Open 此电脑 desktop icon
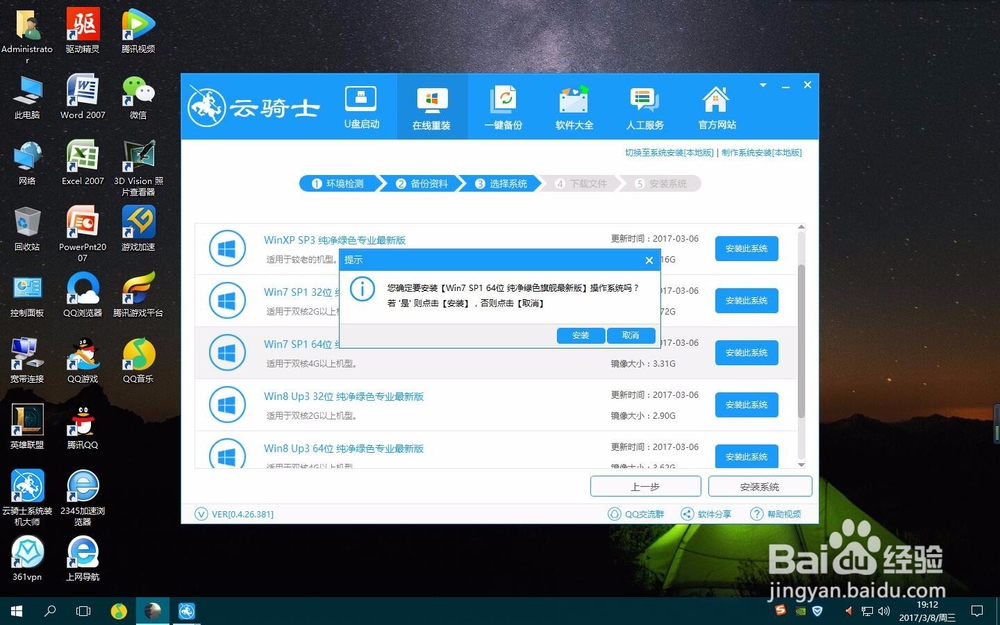The width and height of the screenshot is (1000, 625). pyautogui.click(x=27, y=97)
